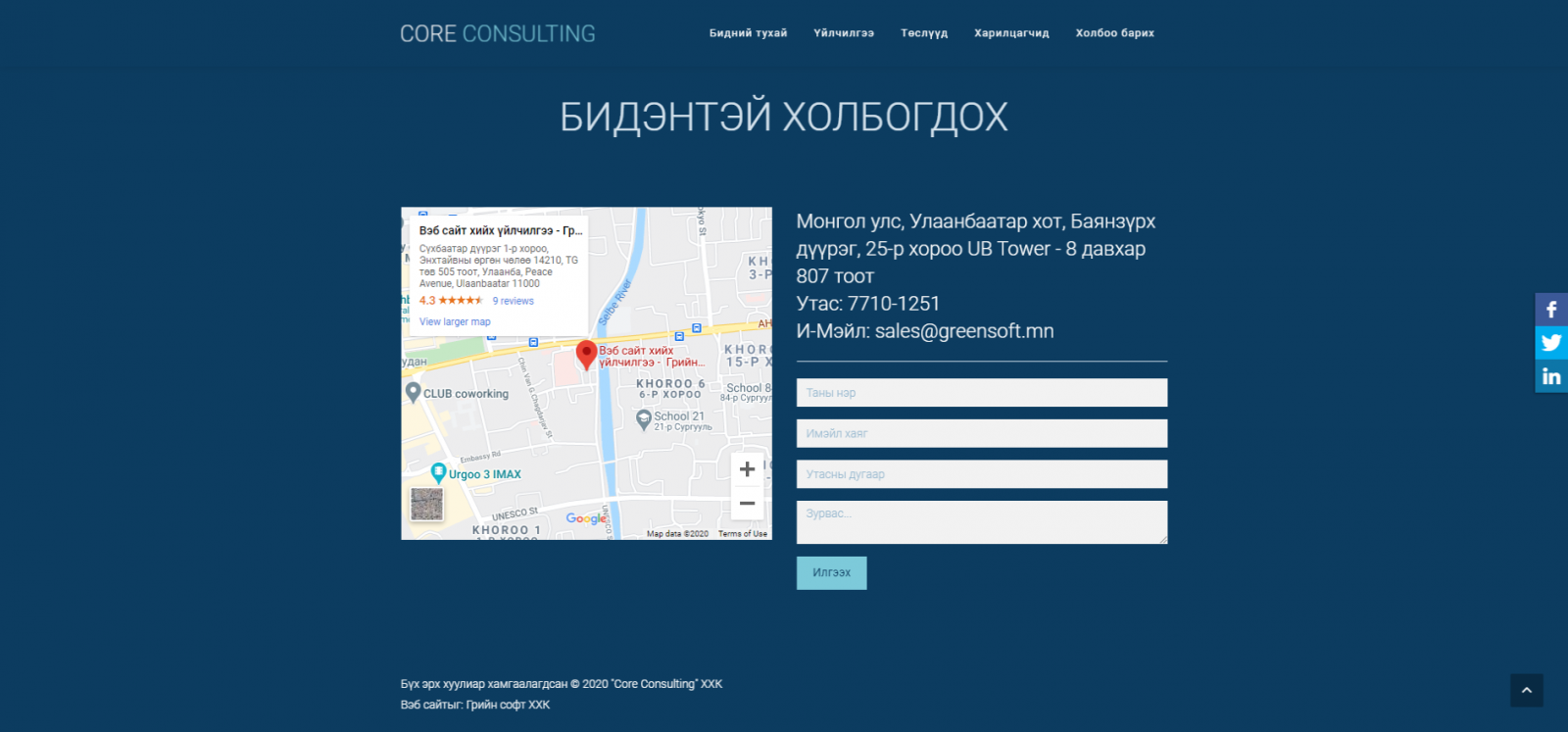This screenshot has height=732, width=1568.
Task: Click the View larger map link
Action: tap(455, 321)
